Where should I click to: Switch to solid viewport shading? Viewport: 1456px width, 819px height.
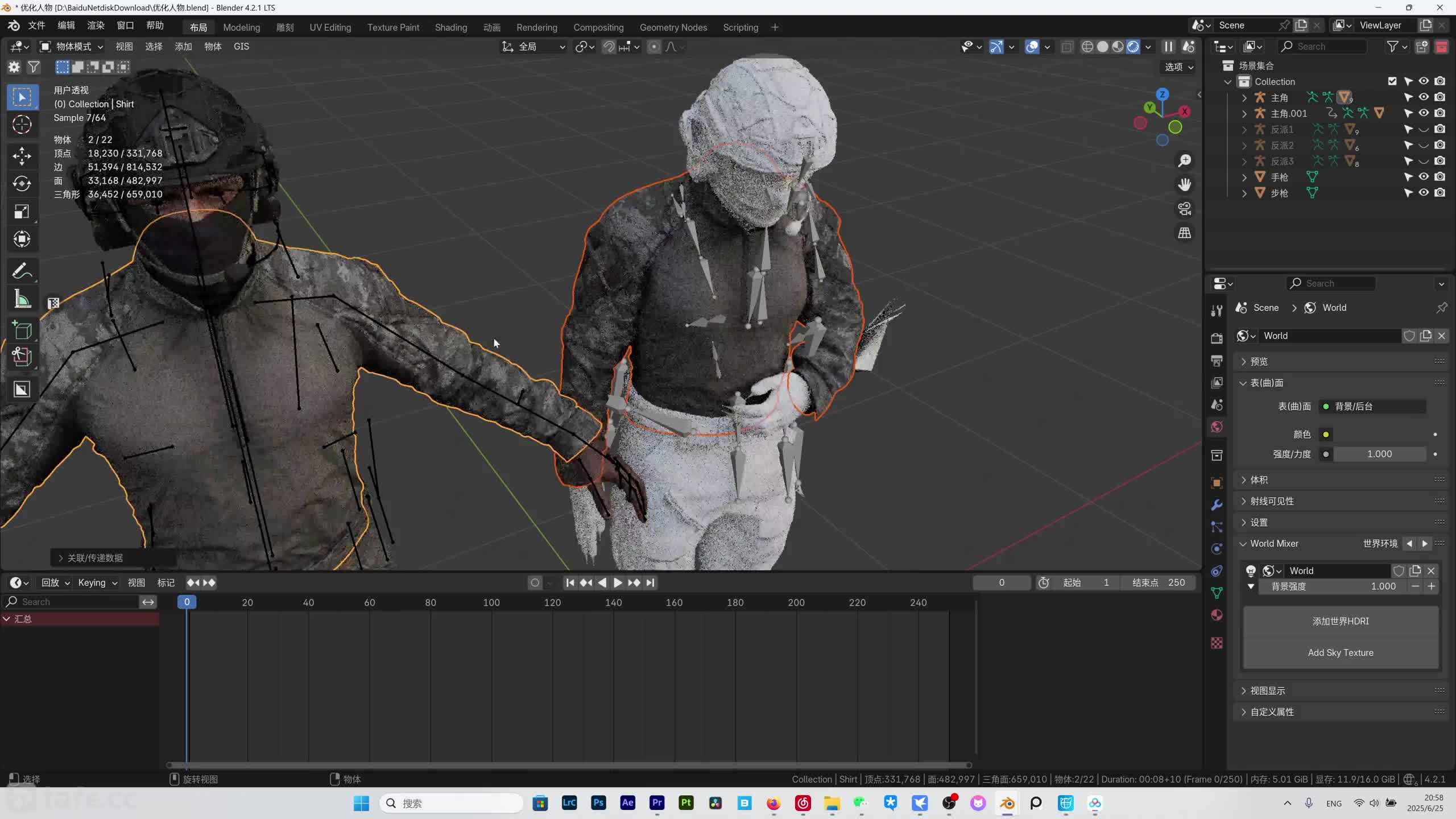1103,47
